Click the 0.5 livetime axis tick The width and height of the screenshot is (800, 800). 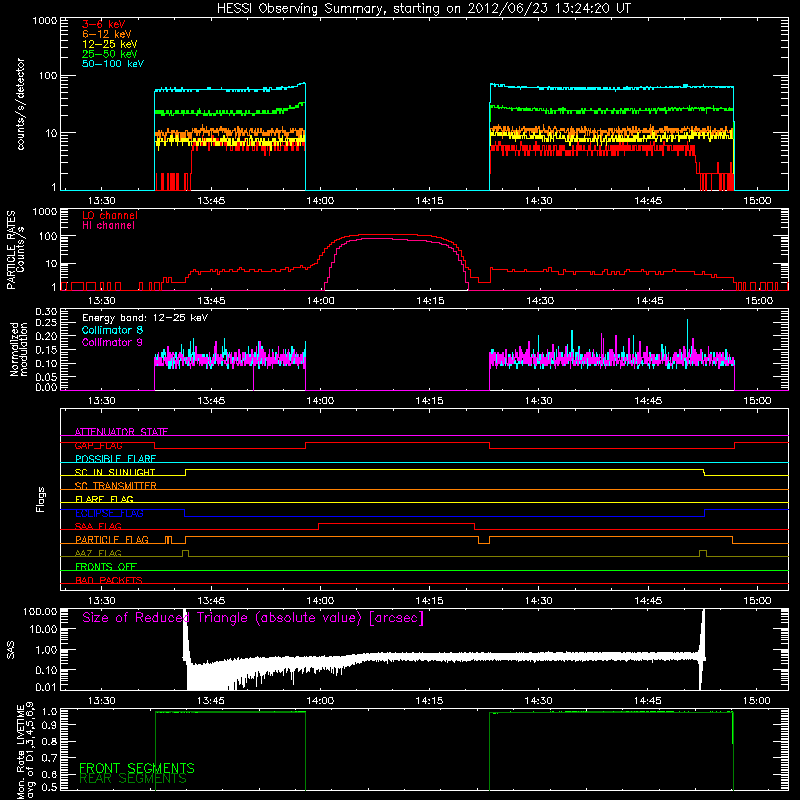click(50, 787)
